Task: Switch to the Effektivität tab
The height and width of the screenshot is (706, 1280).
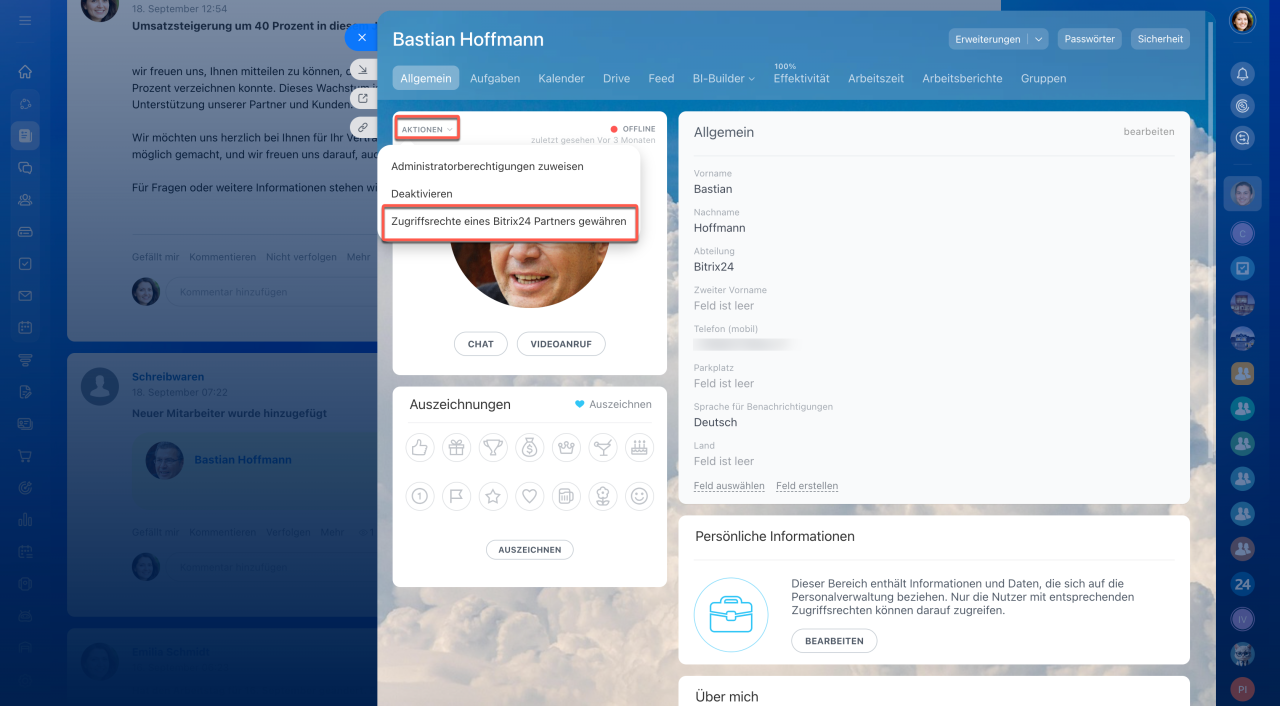Action: click(x=801, y=78)
